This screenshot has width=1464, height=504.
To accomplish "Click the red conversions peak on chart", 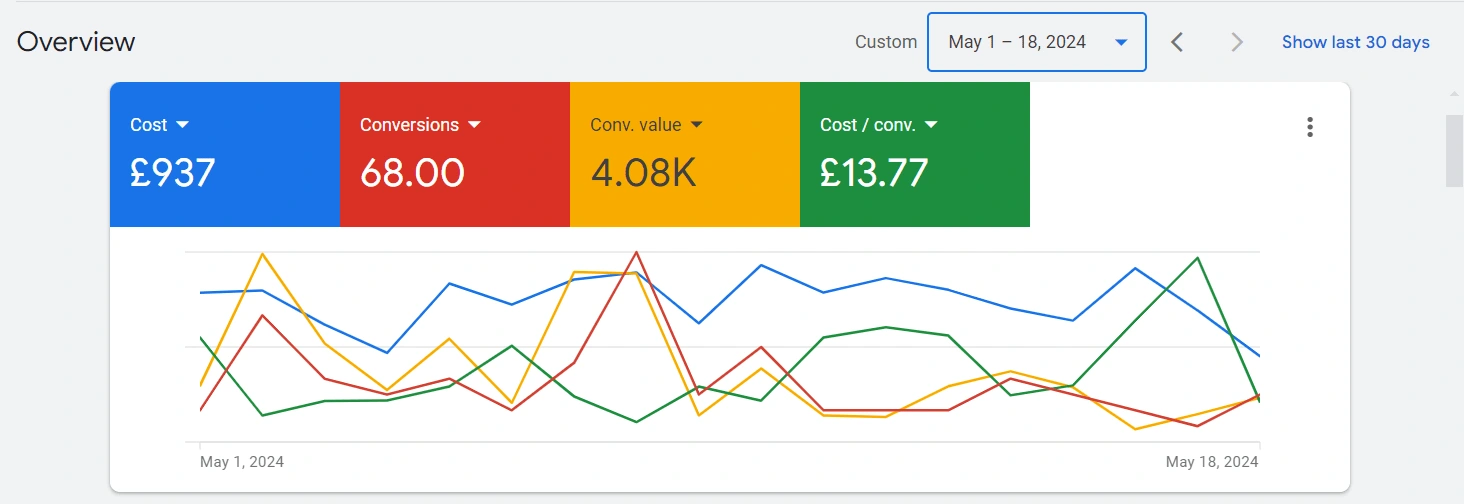I will [636, 253].
